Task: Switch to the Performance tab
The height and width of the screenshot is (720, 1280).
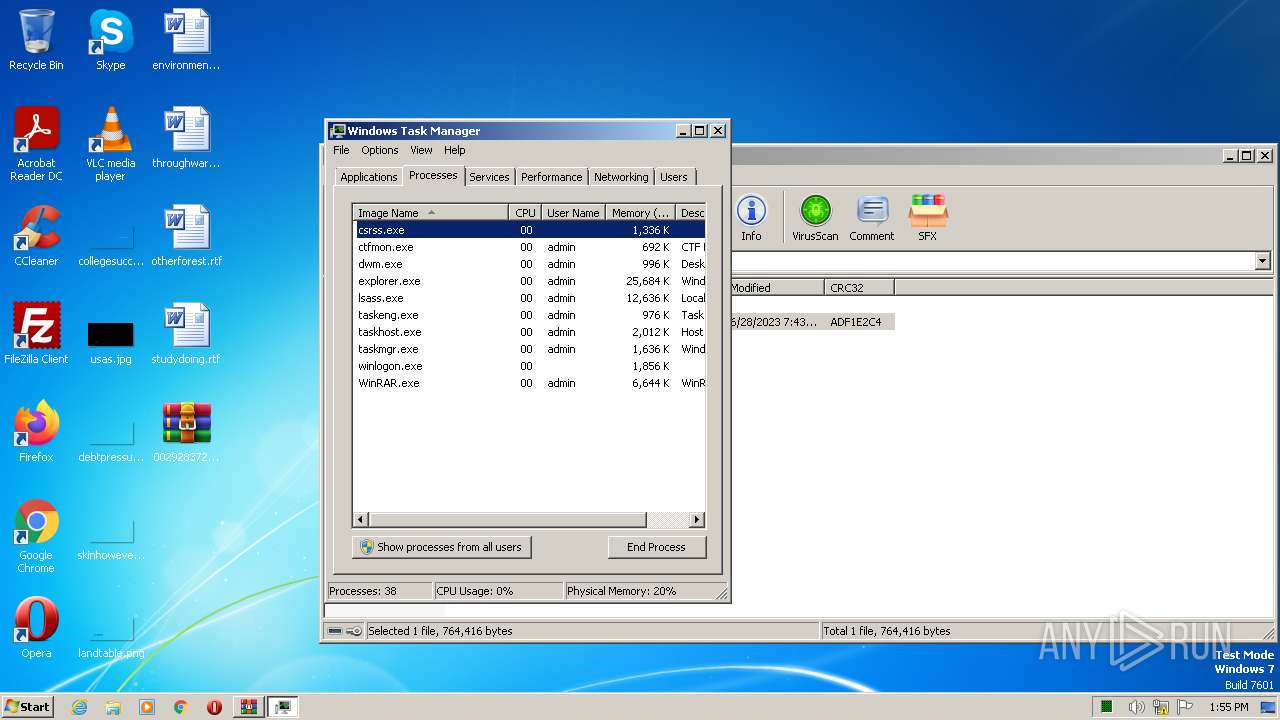Action: 551,177
